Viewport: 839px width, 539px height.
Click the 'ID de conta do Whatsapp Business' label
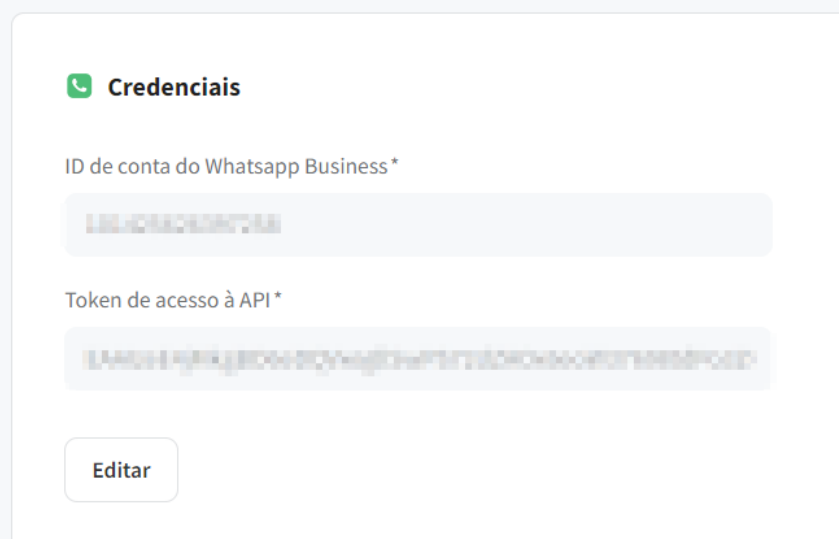[x=226, y=166]
